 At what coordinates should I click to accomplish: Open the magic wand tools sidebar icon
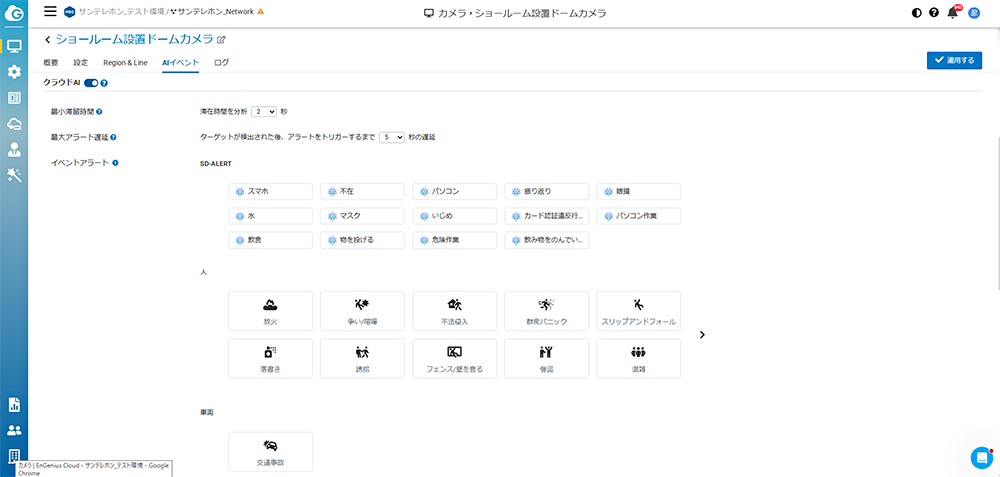tap(14, 175)
